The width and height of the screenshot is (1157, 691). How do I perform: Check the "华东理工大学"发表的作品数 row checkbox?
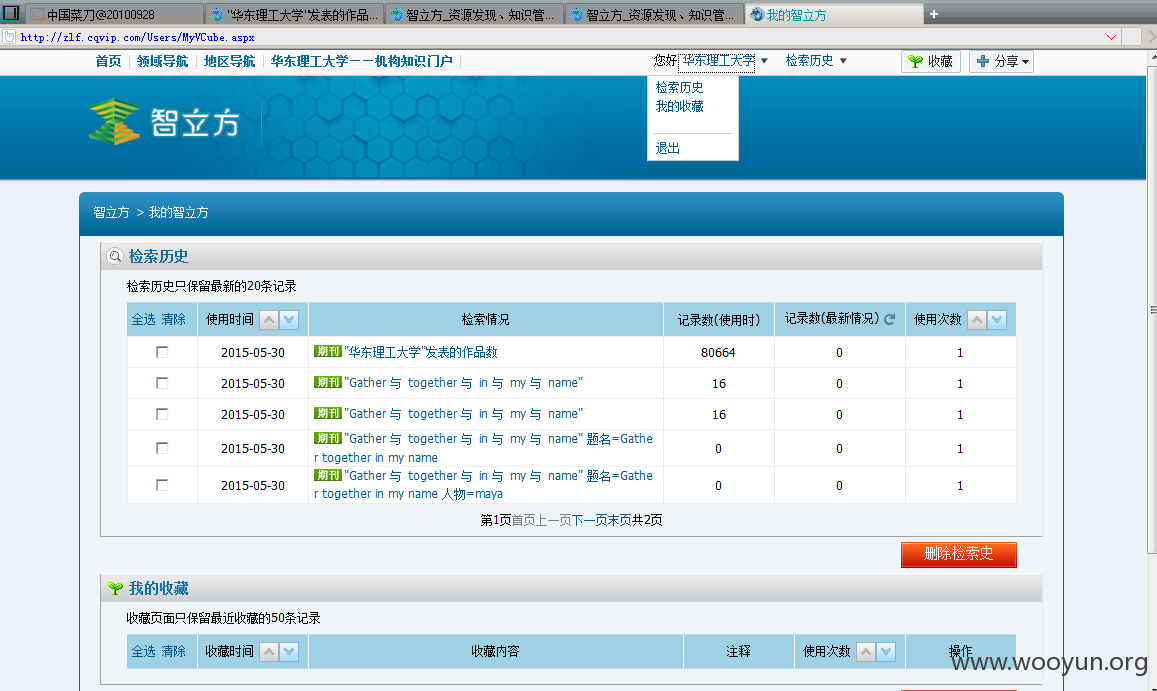162,352
